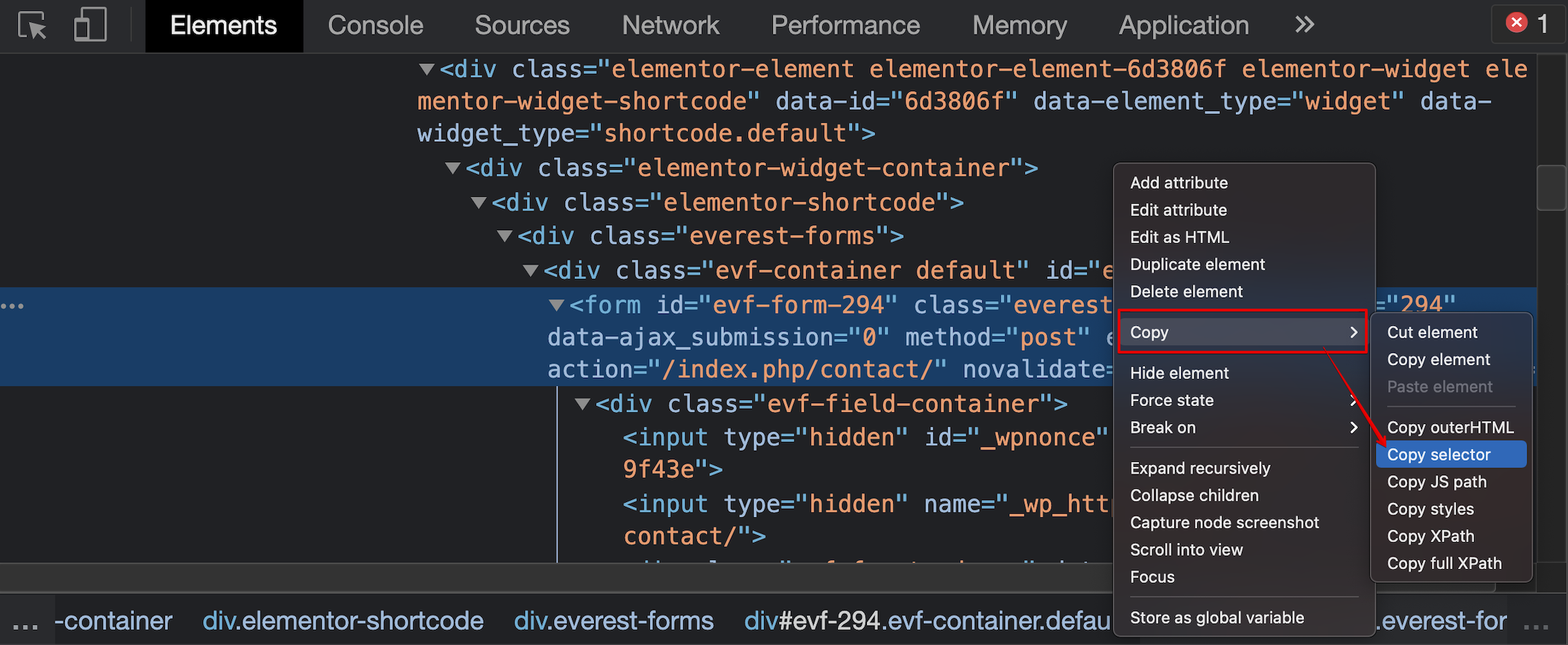Open hidden panels with the double-chevron icon

(x=1304, y=26)
